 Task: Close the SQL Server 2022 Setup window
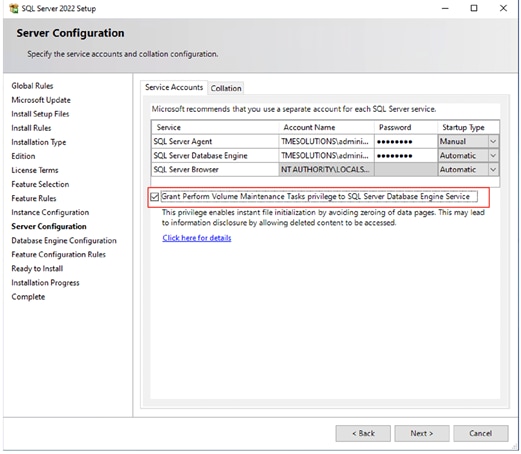click(503, 8)
